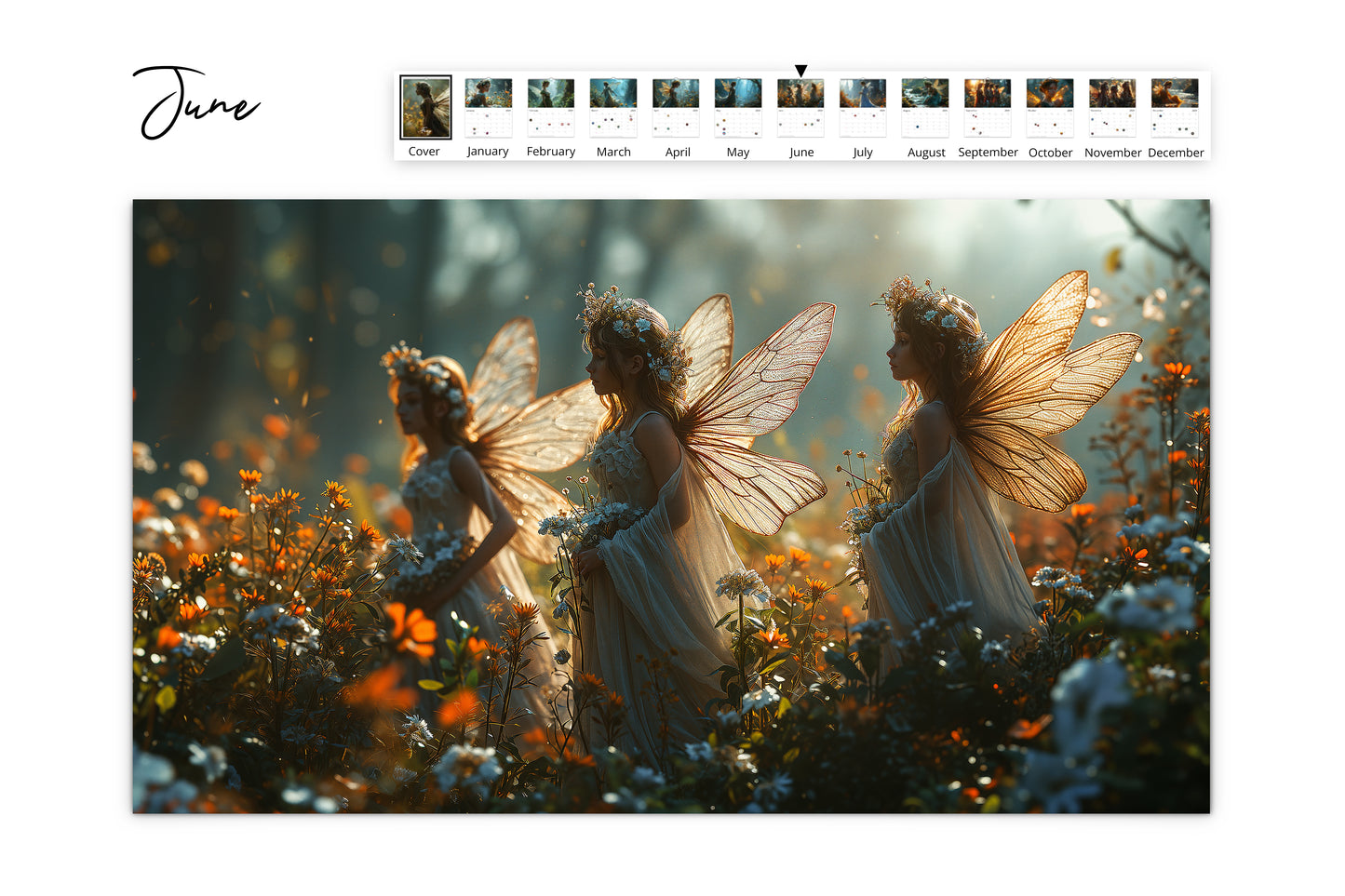This screenshot has width=1345, height=896.
Task: Select the June calendar thumbnail
Action: (x=800, y=108)
